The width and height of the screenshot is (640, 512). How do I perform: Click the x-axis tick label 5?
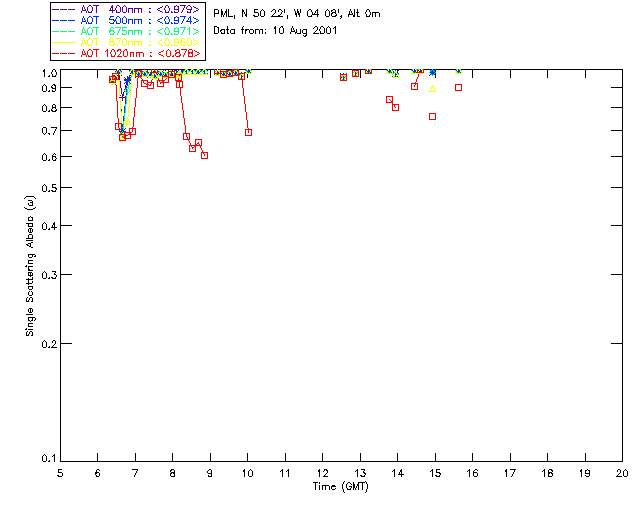tap(60, 473)
